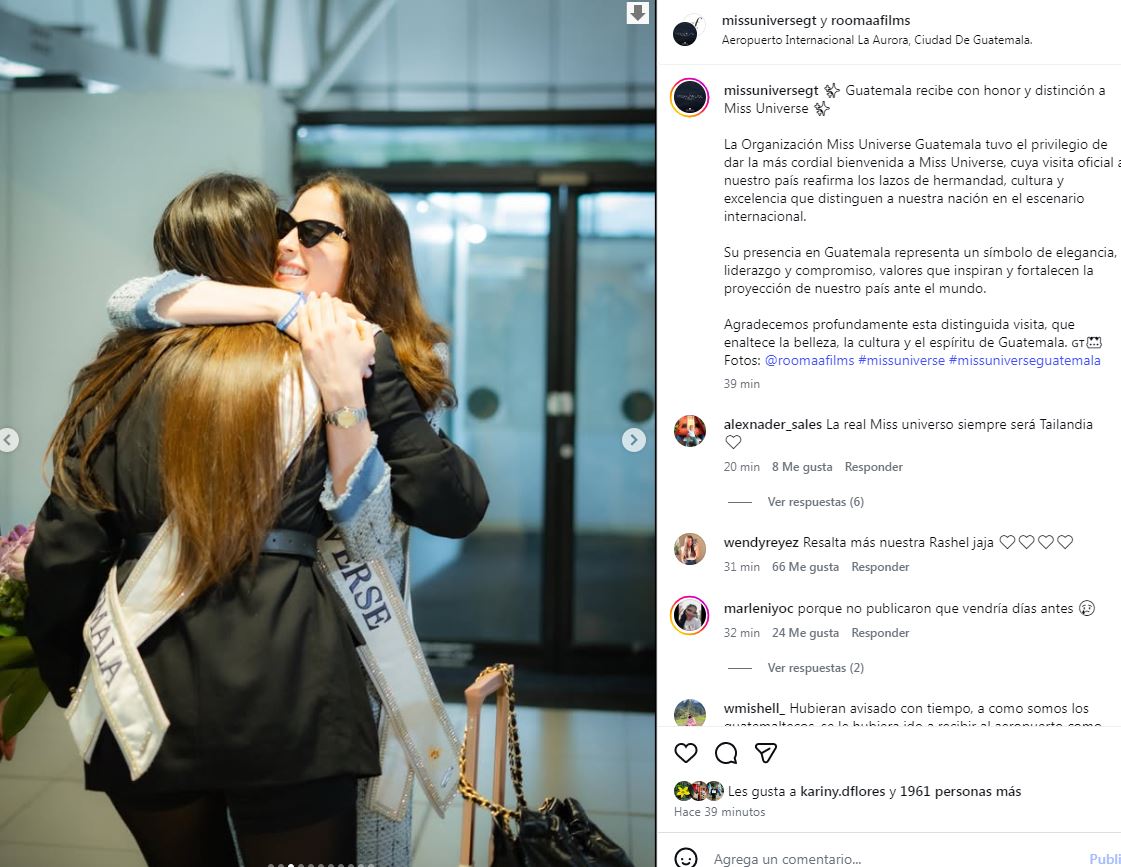
Task: Reply to marleniyoc's comment
Action: coord(880,633)
